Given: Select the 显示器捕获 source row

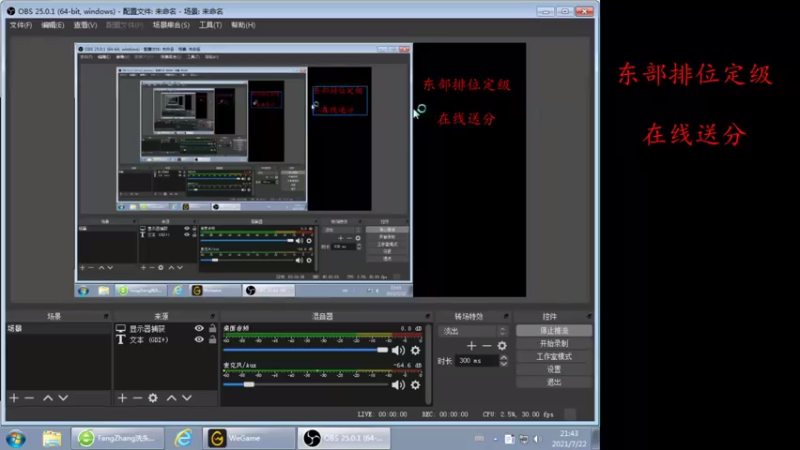Looking at the screenshot, I should coord(166,329).
